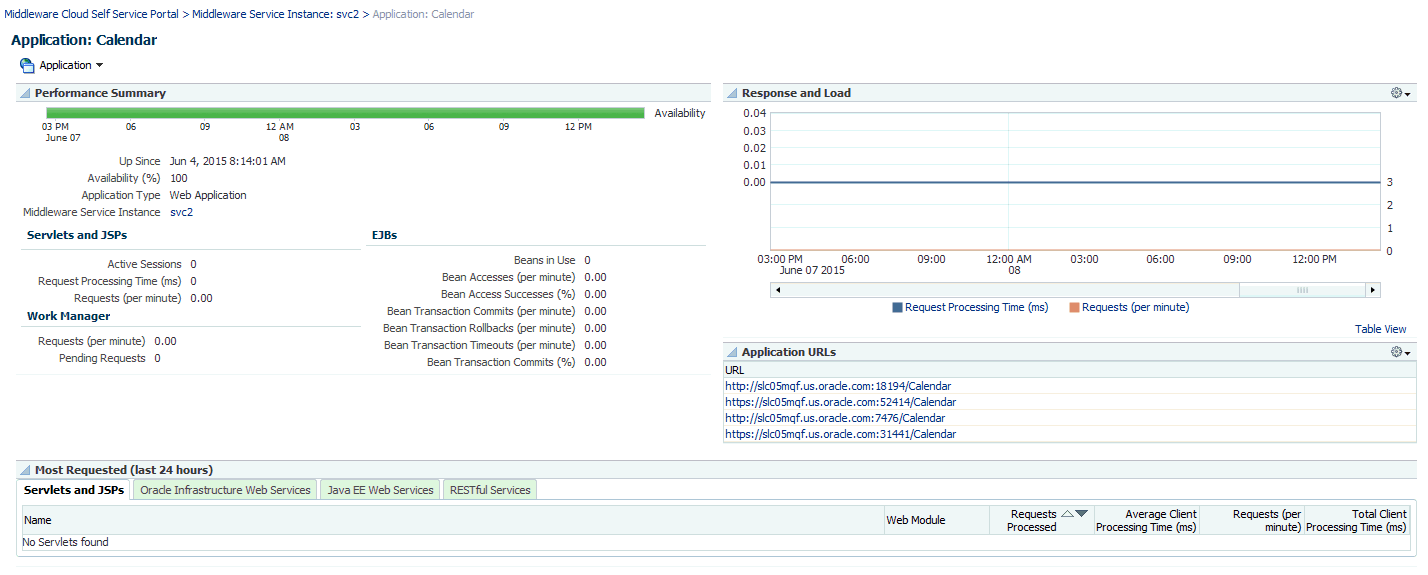Collapse the Performance Summary panel
The width and height of the screenshot is (1428, 575).
(x=25, y=93)
